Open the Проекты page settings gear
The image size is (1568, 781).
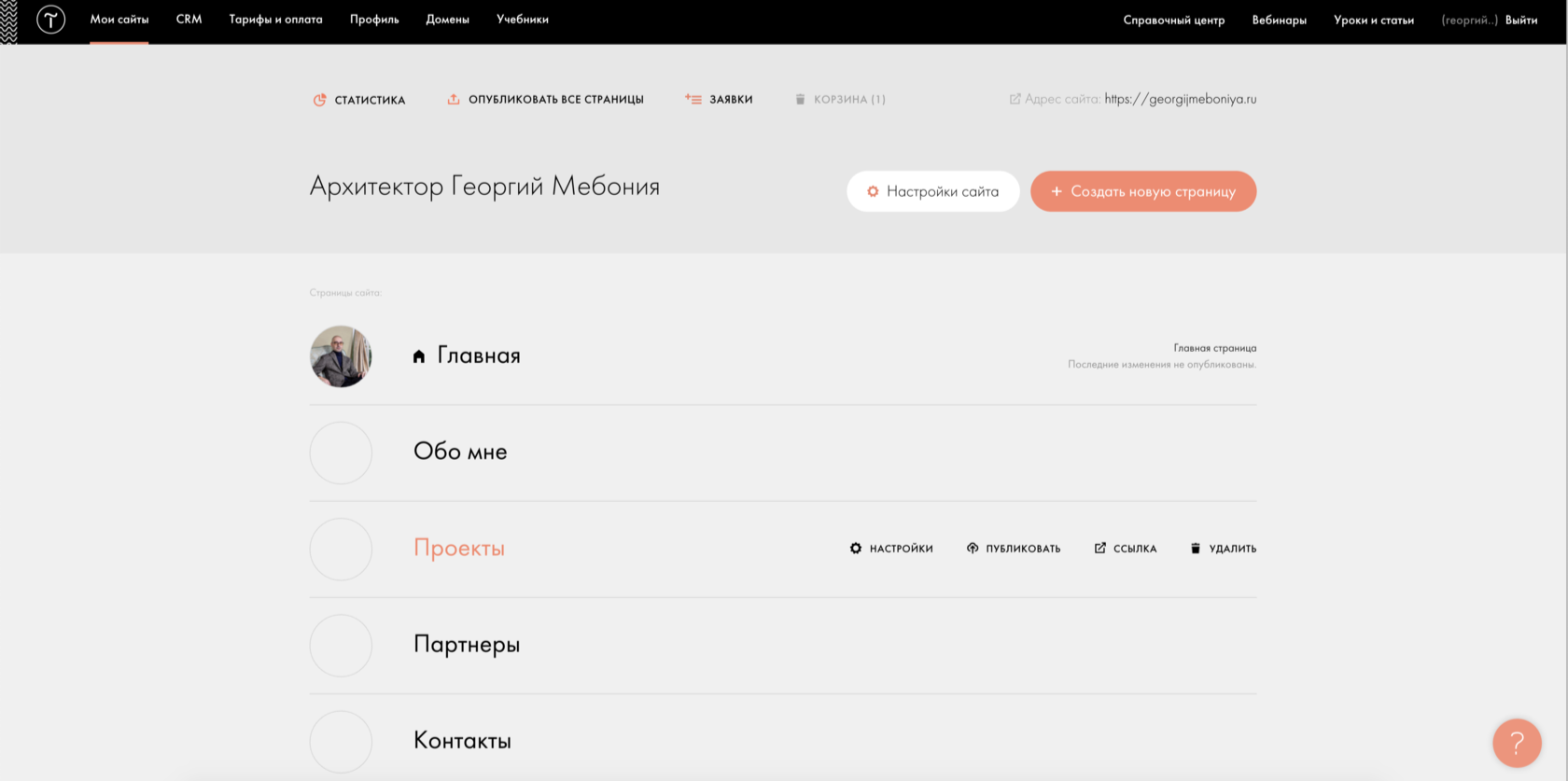(x=856, y=549)
